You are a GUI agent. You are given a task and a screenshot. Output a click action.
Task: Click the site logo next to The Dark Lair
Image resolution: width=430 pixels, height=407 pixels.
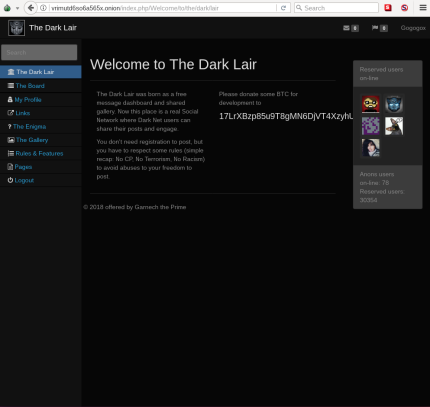[16, 28]
